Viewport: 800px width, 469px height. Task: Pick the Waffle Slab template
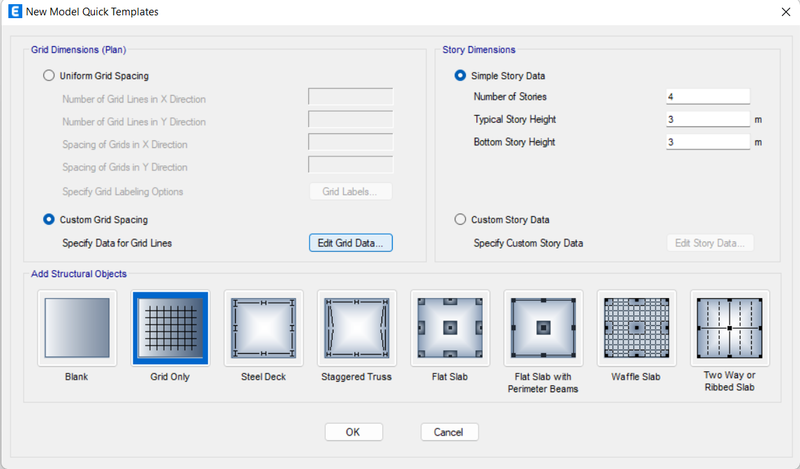tap(637, 328)
